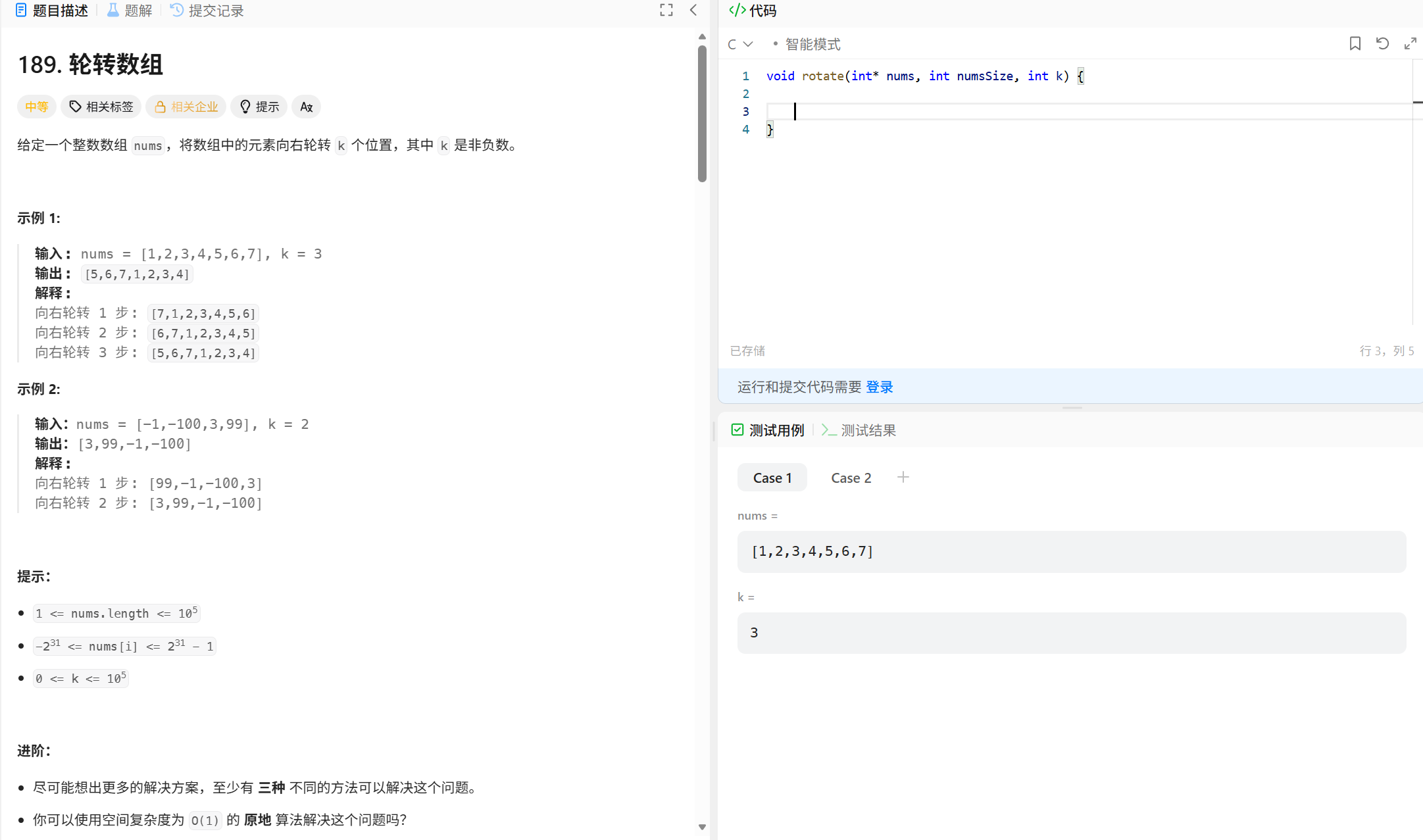The height and width of the screenshot is (840, 1423).
Task: Click the fullscreen icon on the problem panel
Action: (666, 10)
